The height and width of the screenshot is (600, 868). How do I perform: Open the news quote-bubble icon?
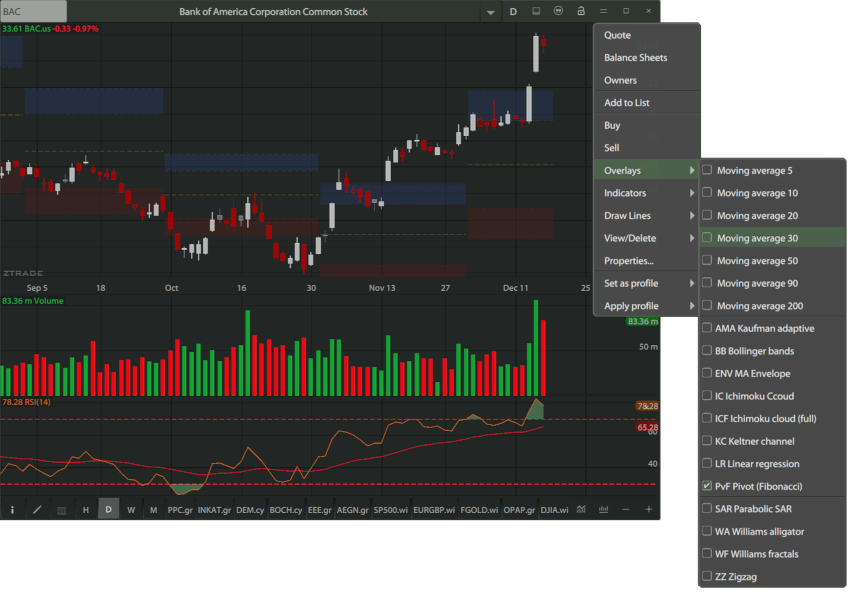pos(558,11)
